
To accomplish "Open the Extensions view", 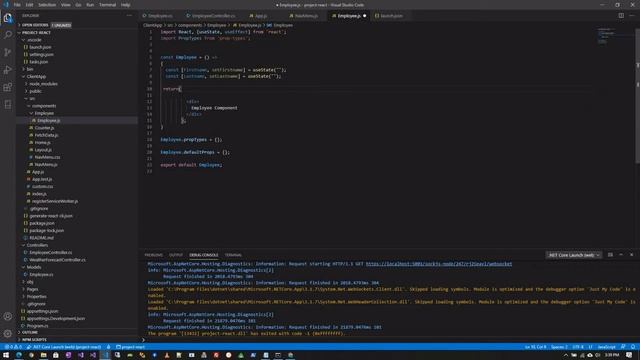I will tap(8, 87).
